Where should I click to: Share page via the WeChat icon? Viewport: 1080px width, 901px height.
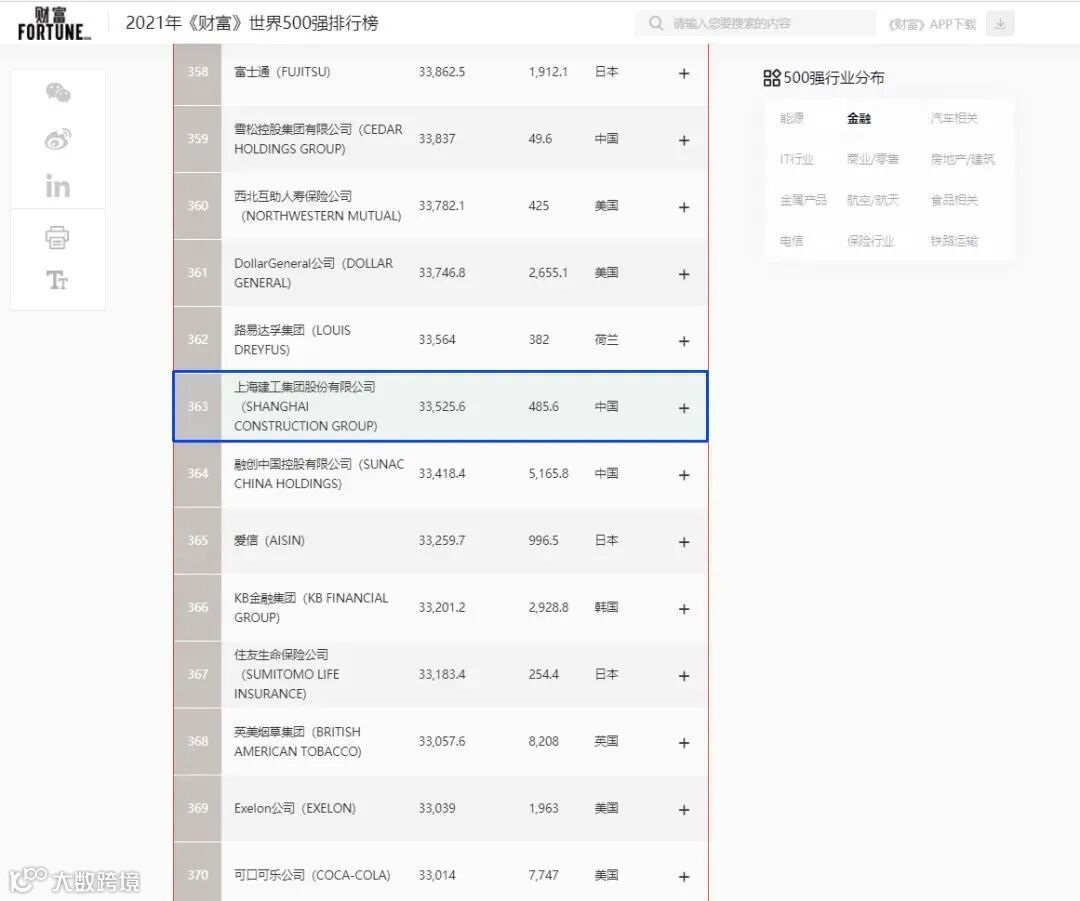pos(58,92)
